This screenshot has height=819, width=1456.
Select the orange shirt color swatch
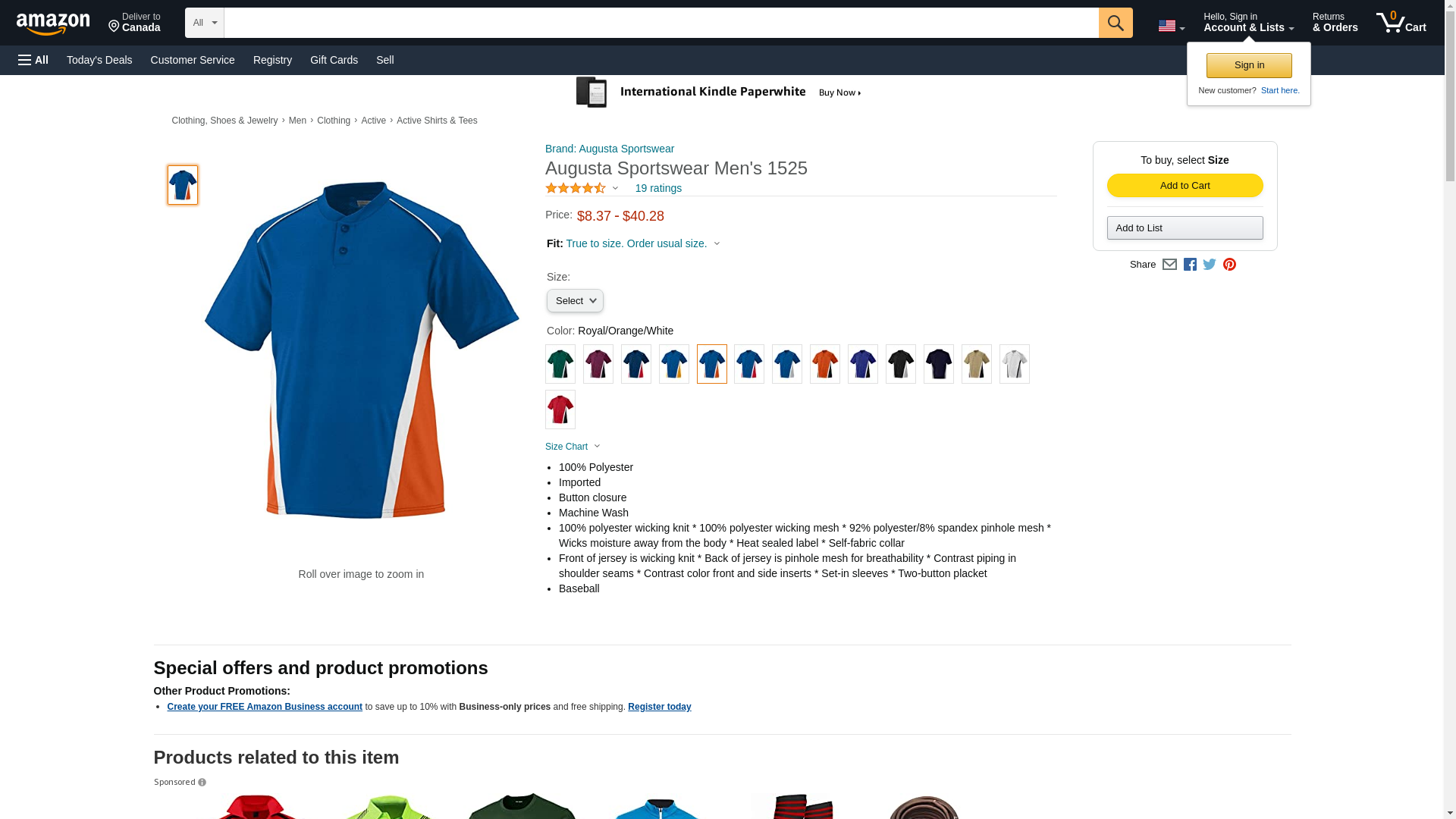click(x=824, y=364)
